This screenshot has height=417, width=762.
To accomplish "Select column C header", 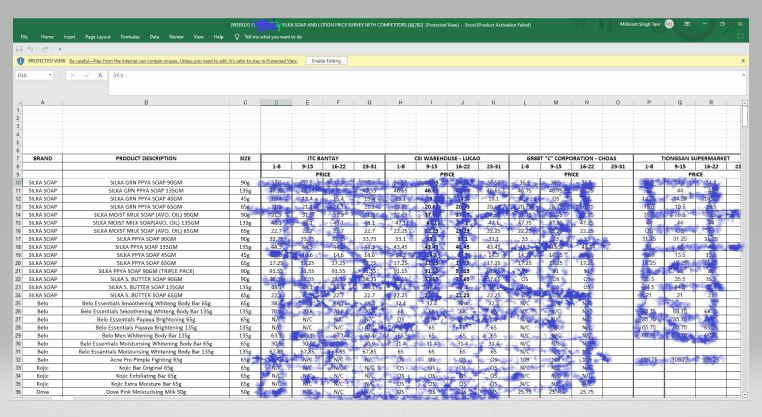I will (x=245, y=103).
